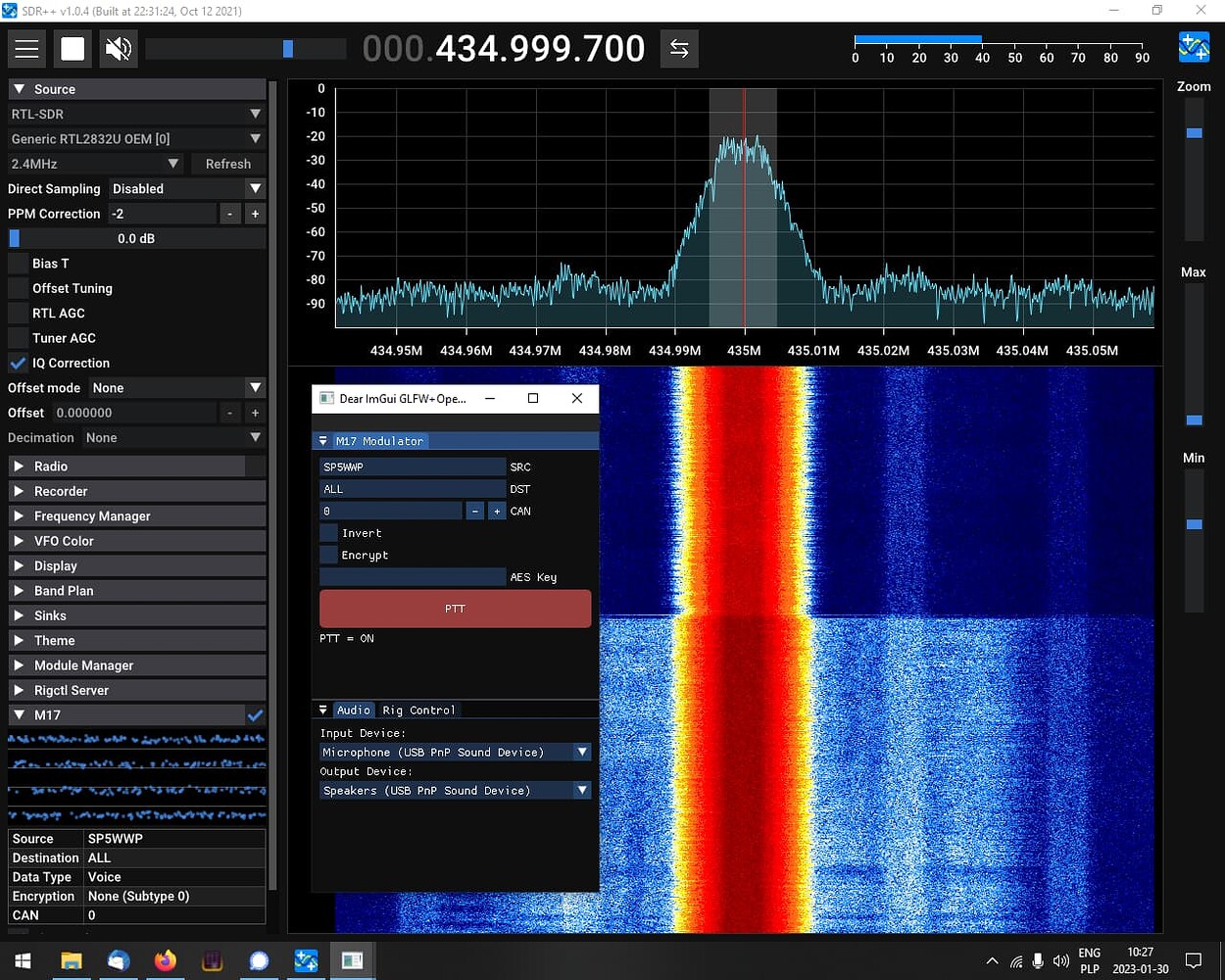Click the plus stepper beside PPM Correction
The width and height of the screenshot is (1225, 980).
click(x=255, y=213)
